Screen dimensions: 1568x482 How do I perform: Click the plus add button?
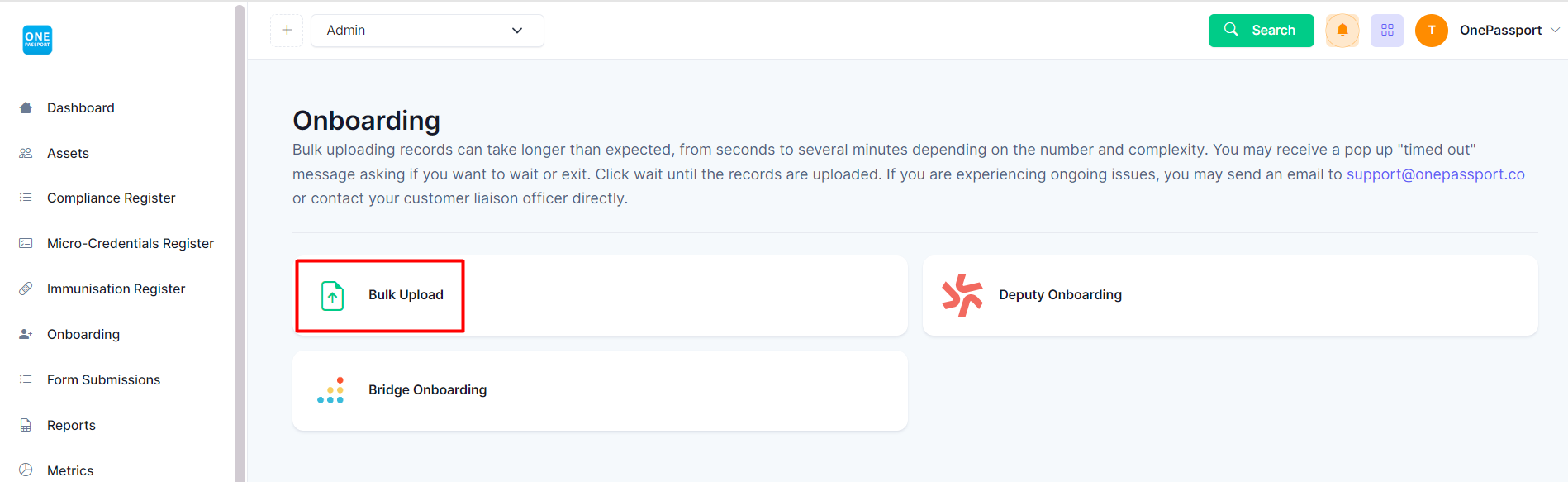pyautogui.click(x=287, y=31)
